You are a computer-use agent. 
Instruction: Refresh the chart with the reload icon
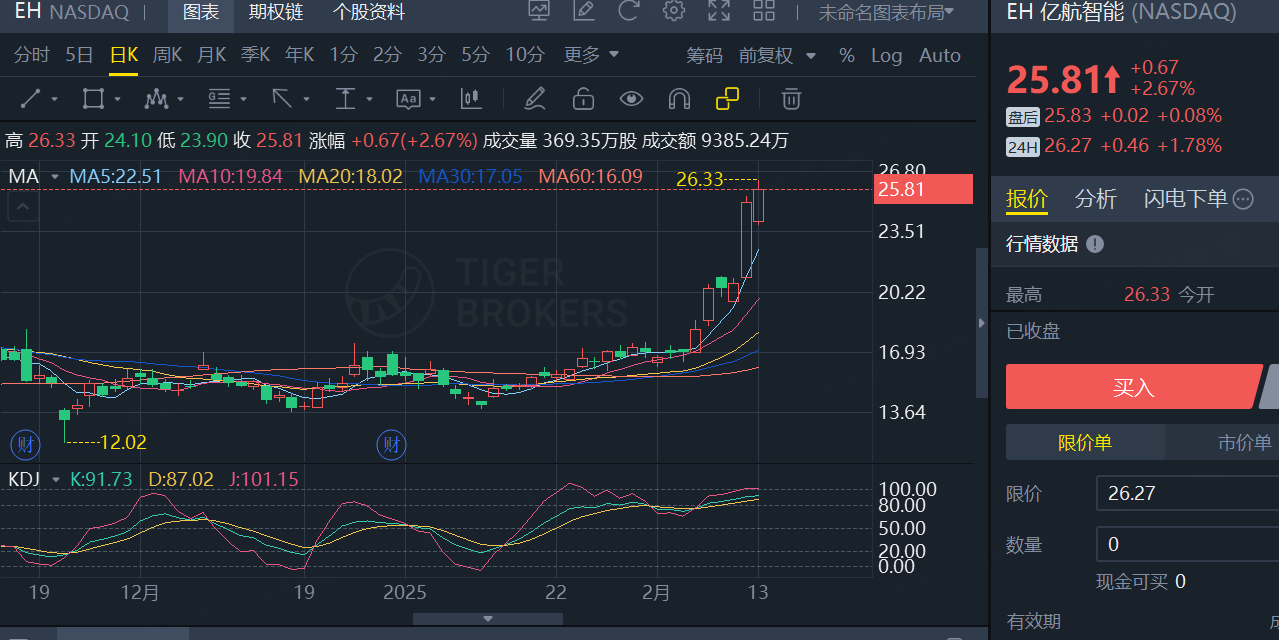pyautogui.click(x=629, y=12)
